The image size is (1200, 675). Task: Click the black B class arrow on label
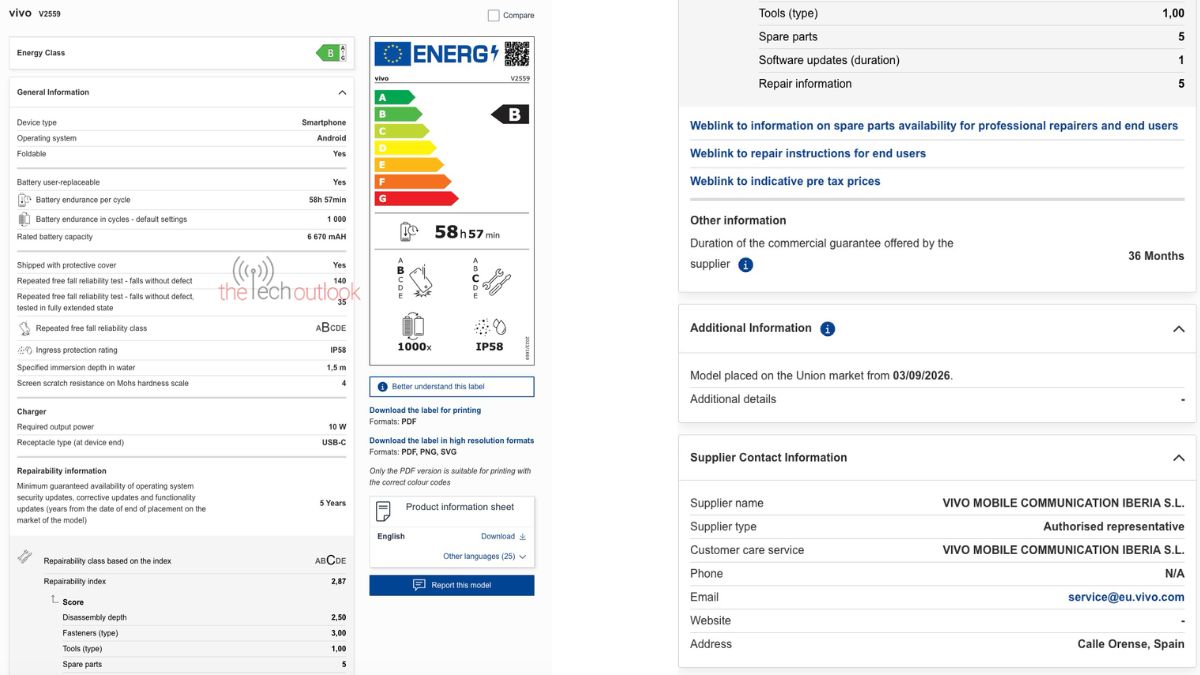pyautogui.click(x=510, y=114)
